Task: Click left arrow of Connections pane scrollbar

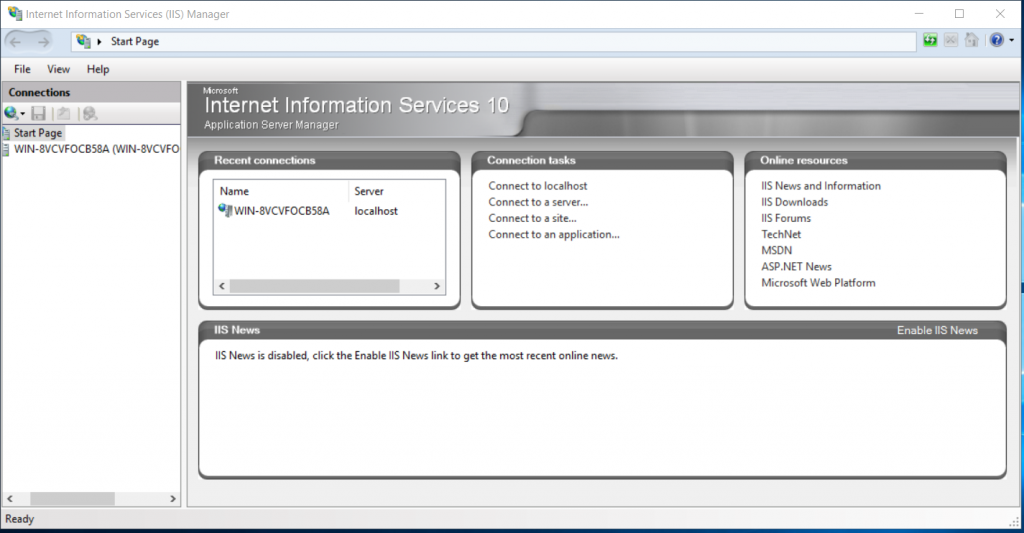Action: [10, 498]
